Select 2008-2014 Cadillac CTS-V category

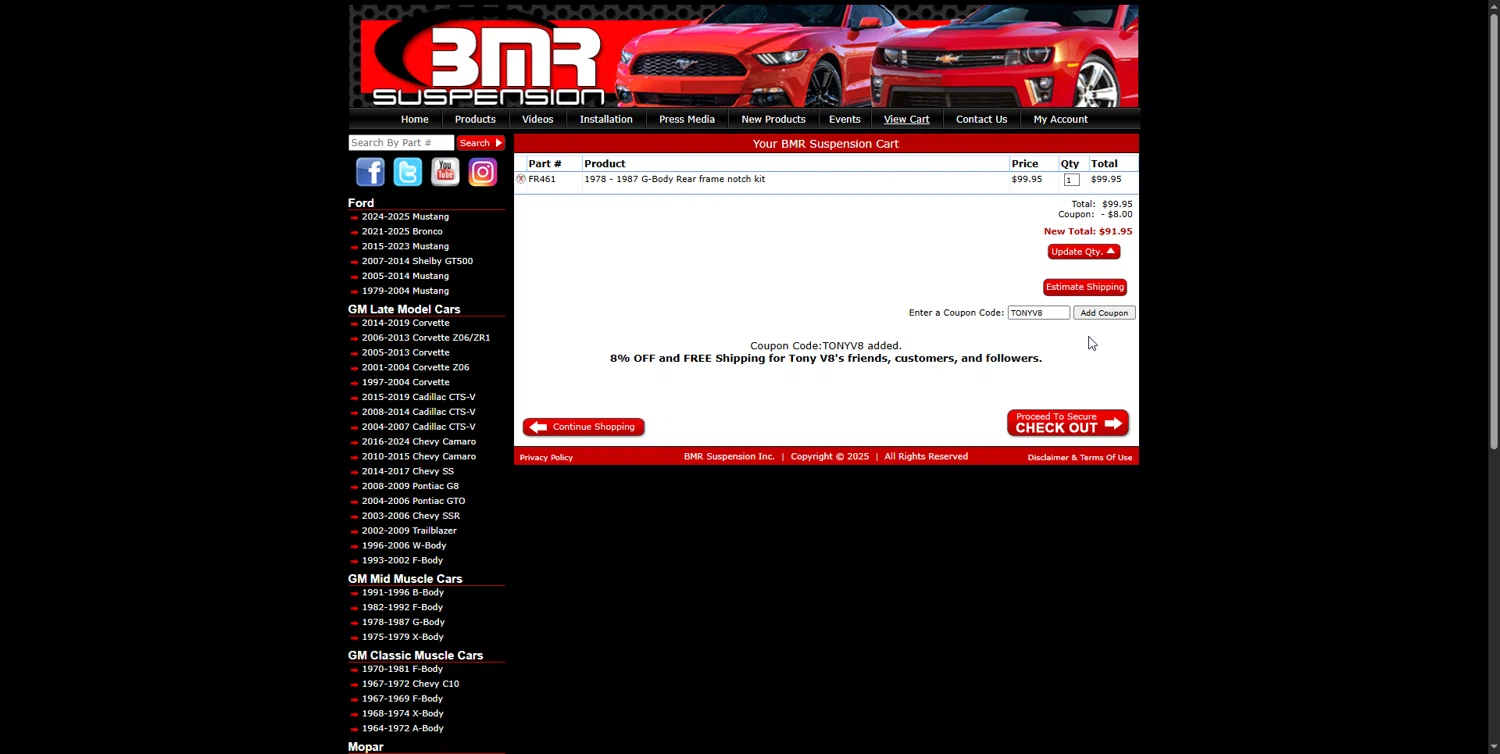(418, 412)
